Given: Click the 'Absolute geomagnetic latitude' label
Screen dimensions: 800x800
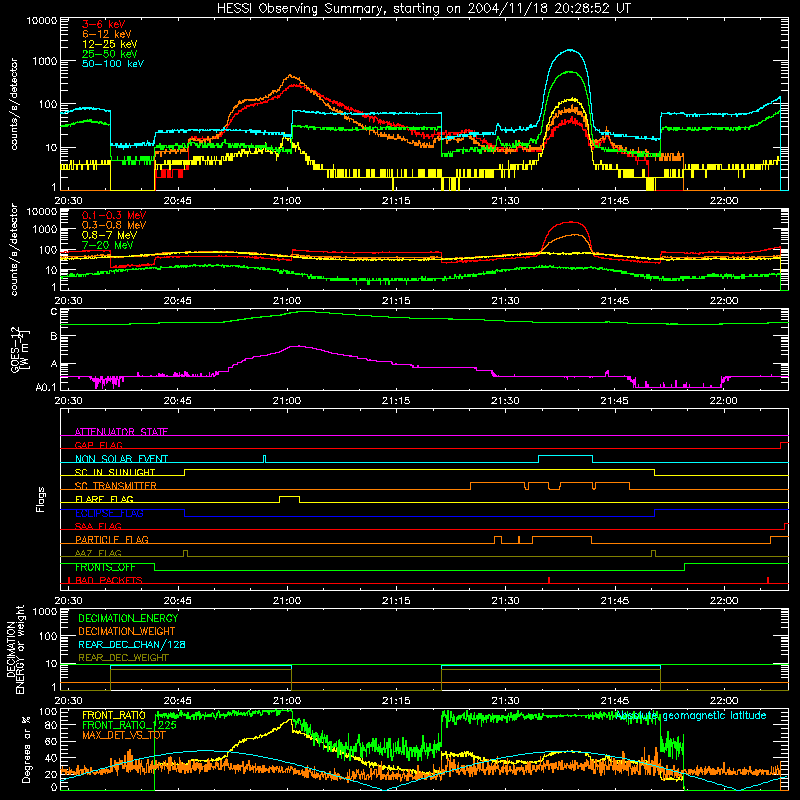Looking at the screenshot, I should click(691, 715).
